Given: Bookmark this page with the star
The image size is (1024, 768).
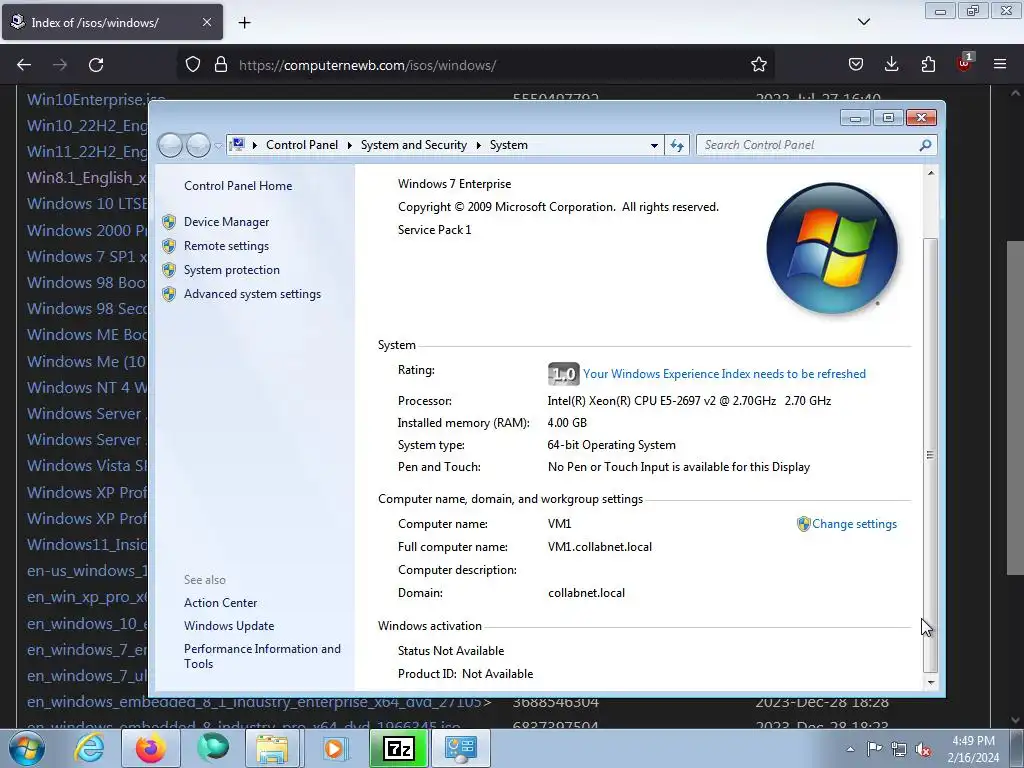Looking at the screenshot, I should tap(758, 65).
